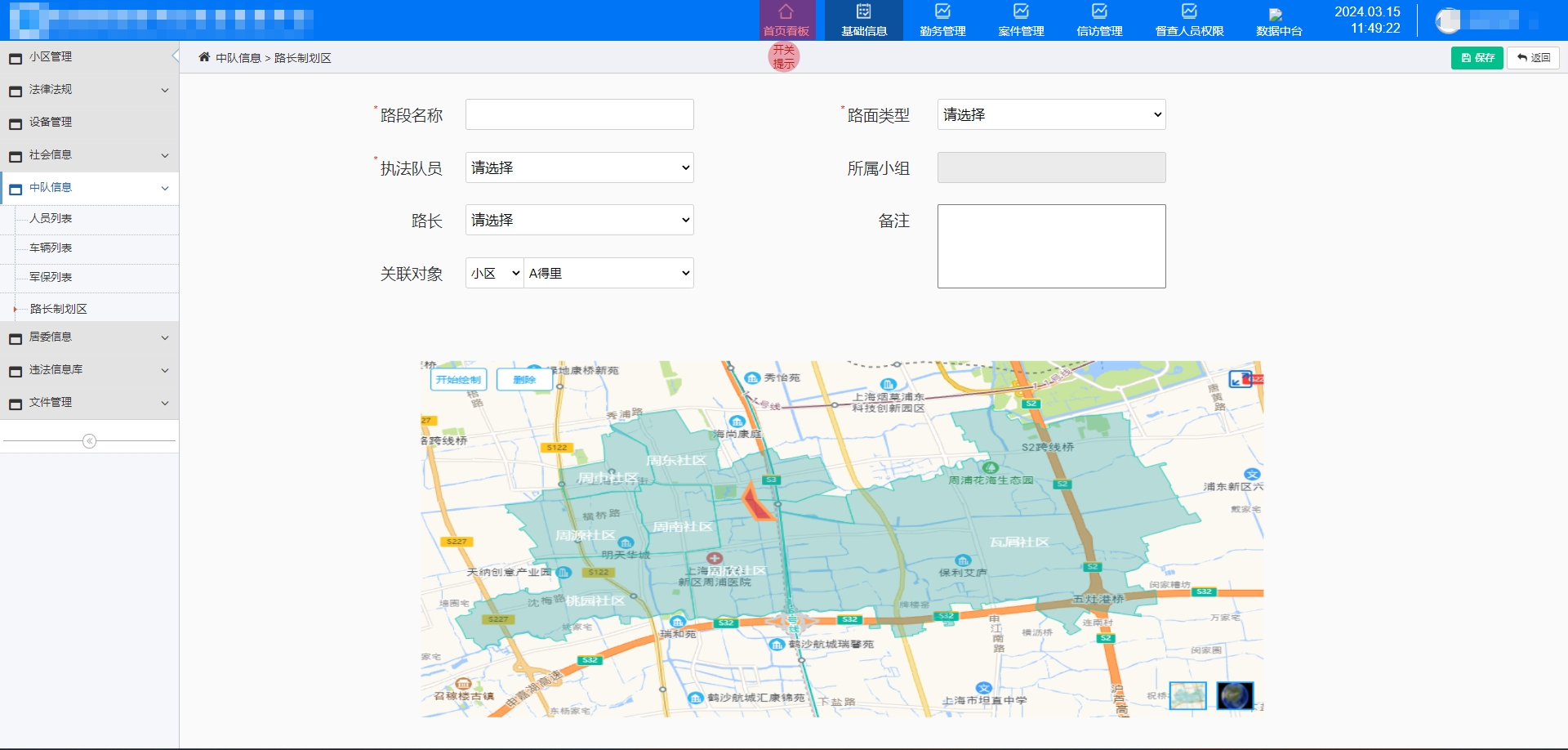Viewport: 1568px width, 750px height.
Task: Expand the 社会信息 chevron
Action: tap(165, 155)
